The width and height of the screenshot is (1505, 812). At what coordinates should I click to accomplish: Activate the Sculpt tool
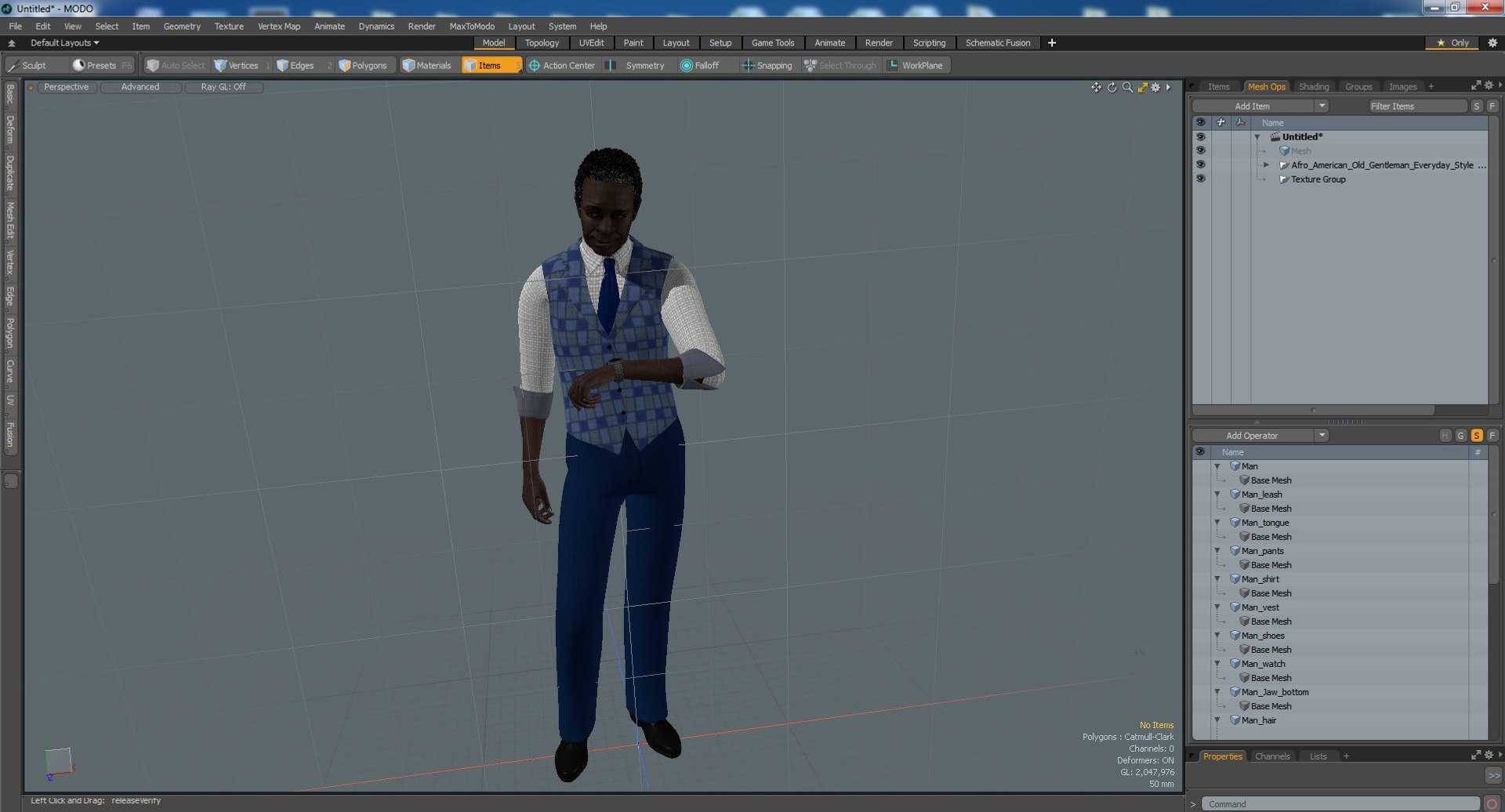click(27, 66)
